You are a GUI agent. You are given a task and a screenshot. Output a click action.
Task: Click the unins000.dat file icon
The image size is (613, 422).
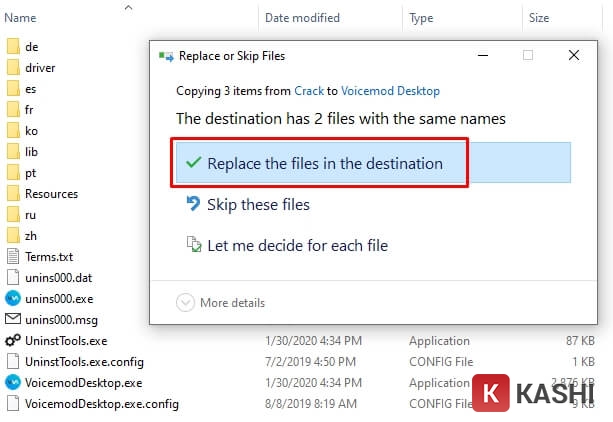click(13, 277)
